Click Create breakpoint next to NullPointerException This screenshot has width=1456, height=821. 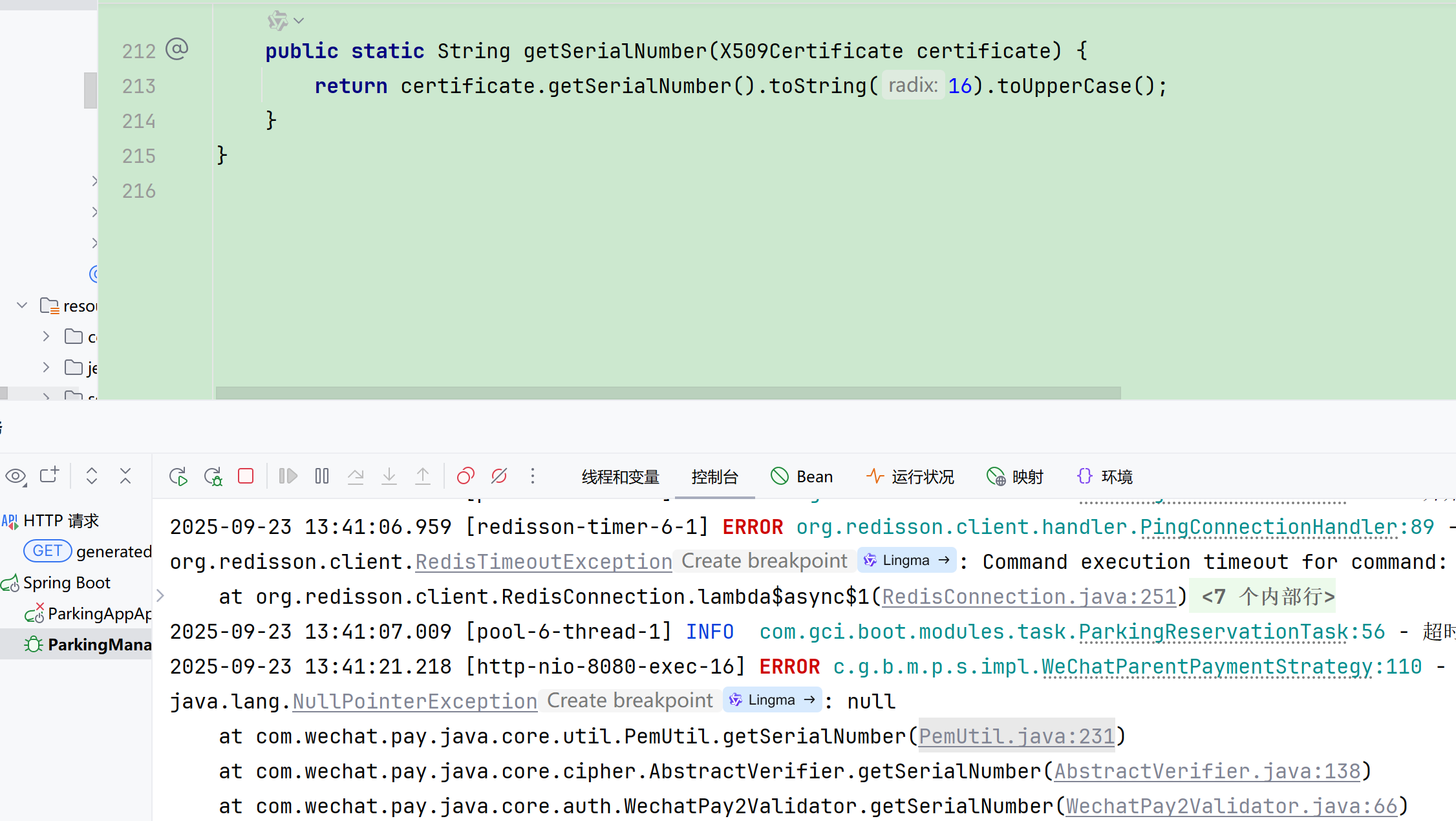point(630,701)
